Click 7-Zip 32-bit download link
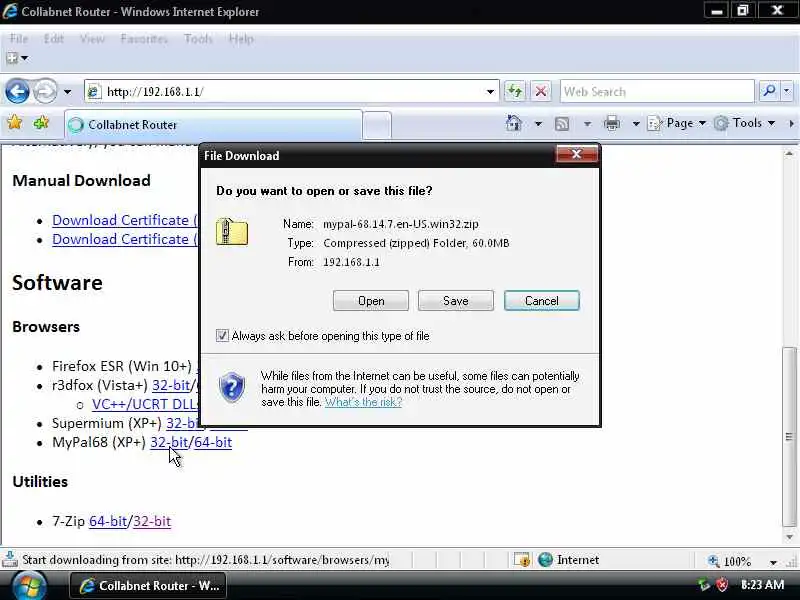Viewport: 800px width, 600px height. [152, 521]
